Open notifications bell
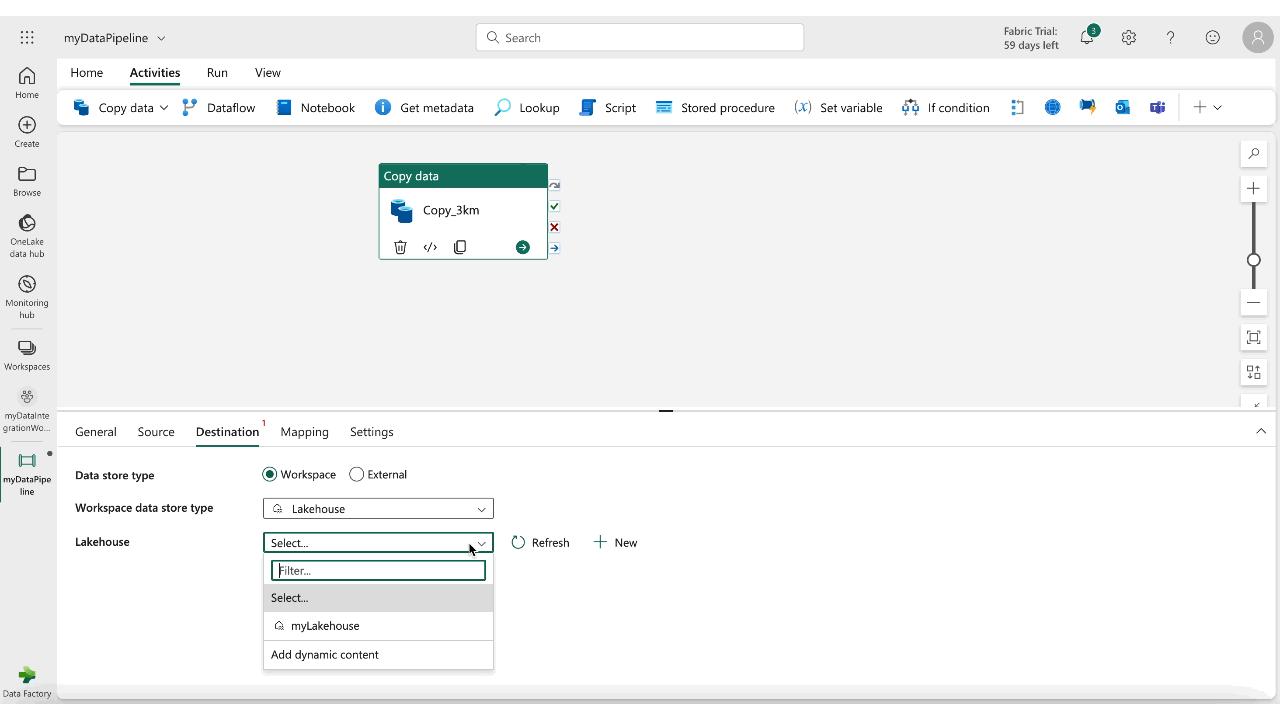Image resolution: width=1280 pixels, height=720 pixels. (x=1087, y=37)
